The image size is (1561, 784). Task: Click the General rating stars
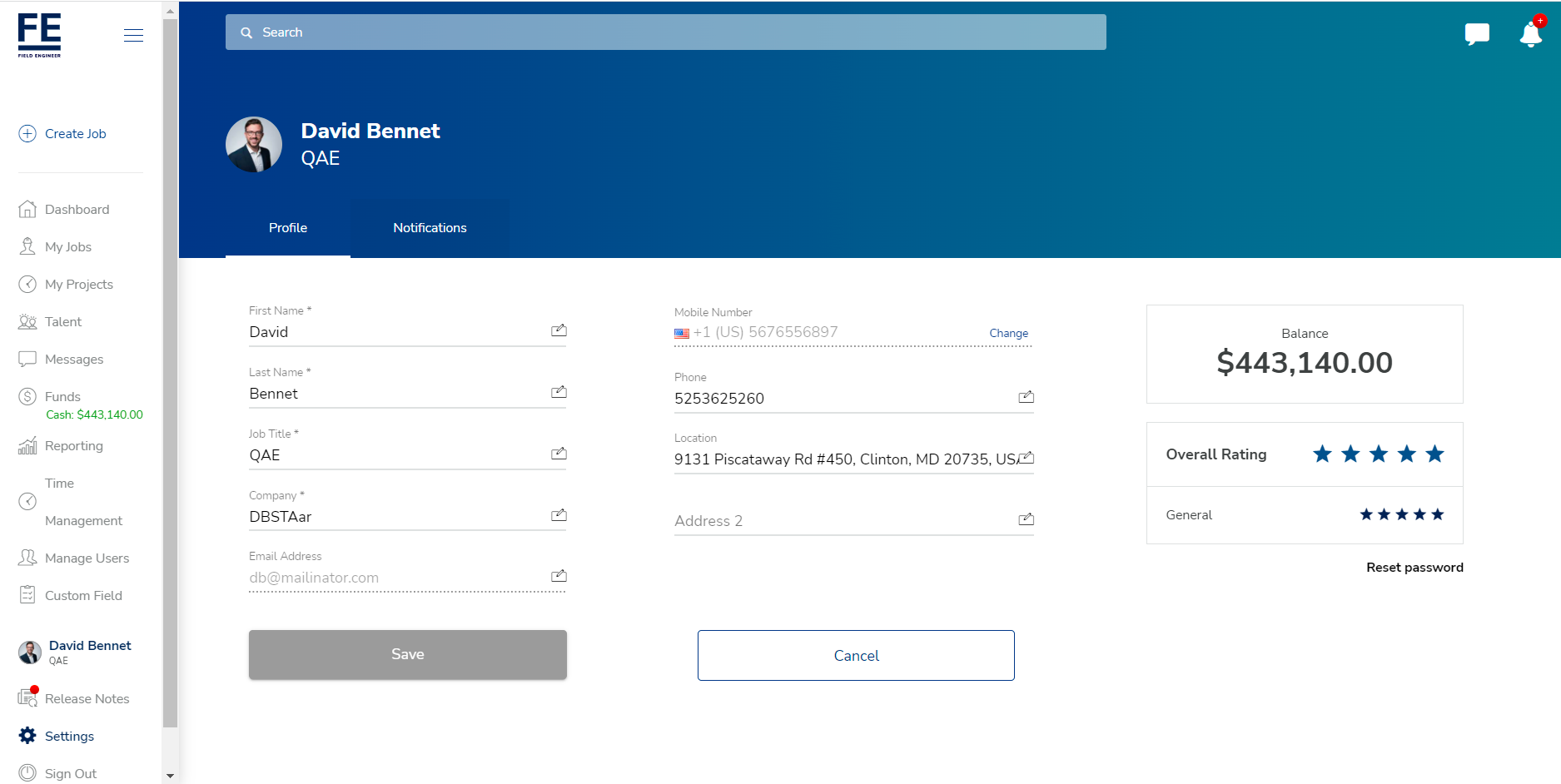tap(1401, 514)
